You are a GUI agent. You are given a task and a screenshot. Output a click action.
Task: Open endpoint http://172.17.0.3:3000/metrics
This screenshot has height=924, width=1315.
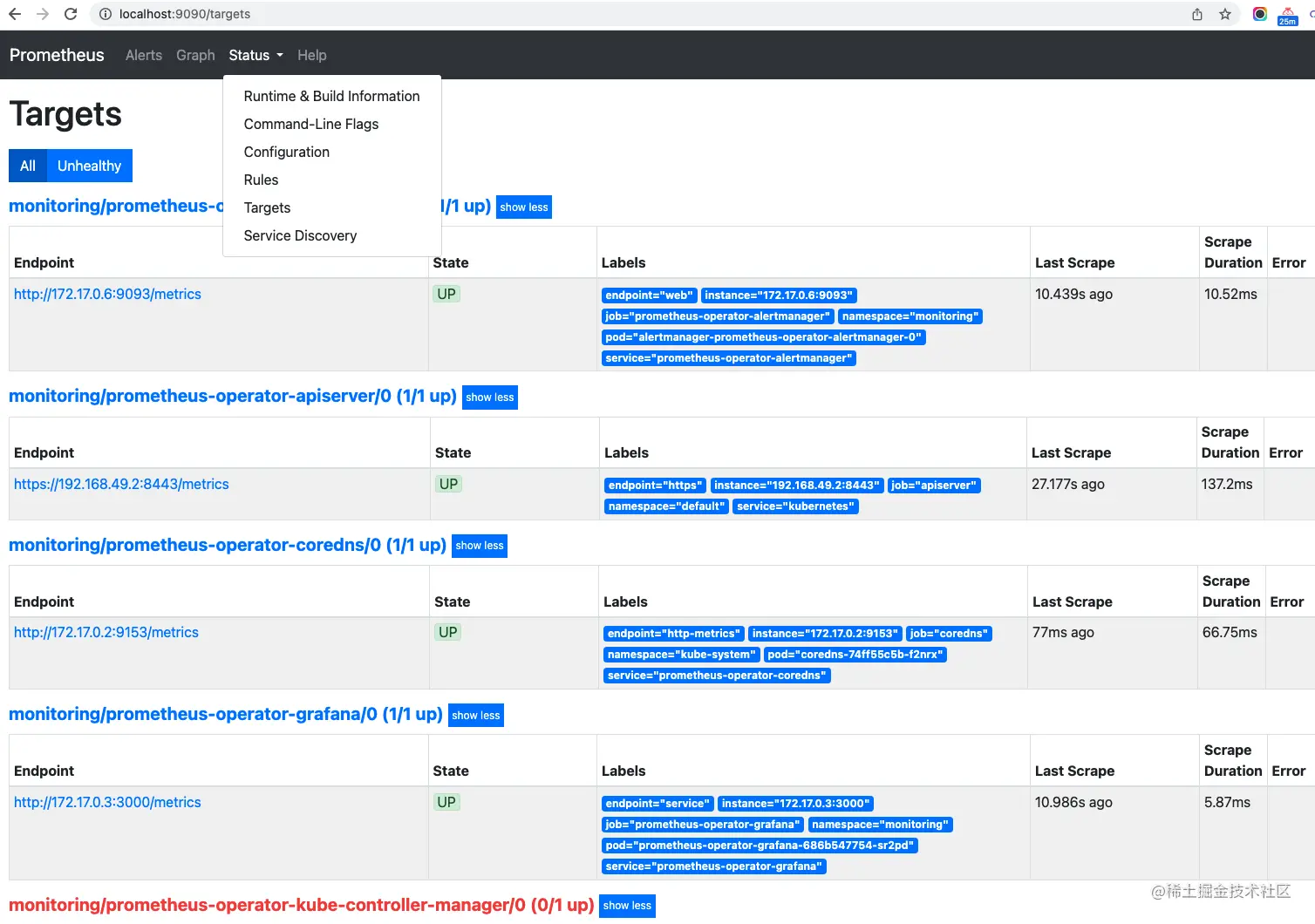[x=107, y=802]
